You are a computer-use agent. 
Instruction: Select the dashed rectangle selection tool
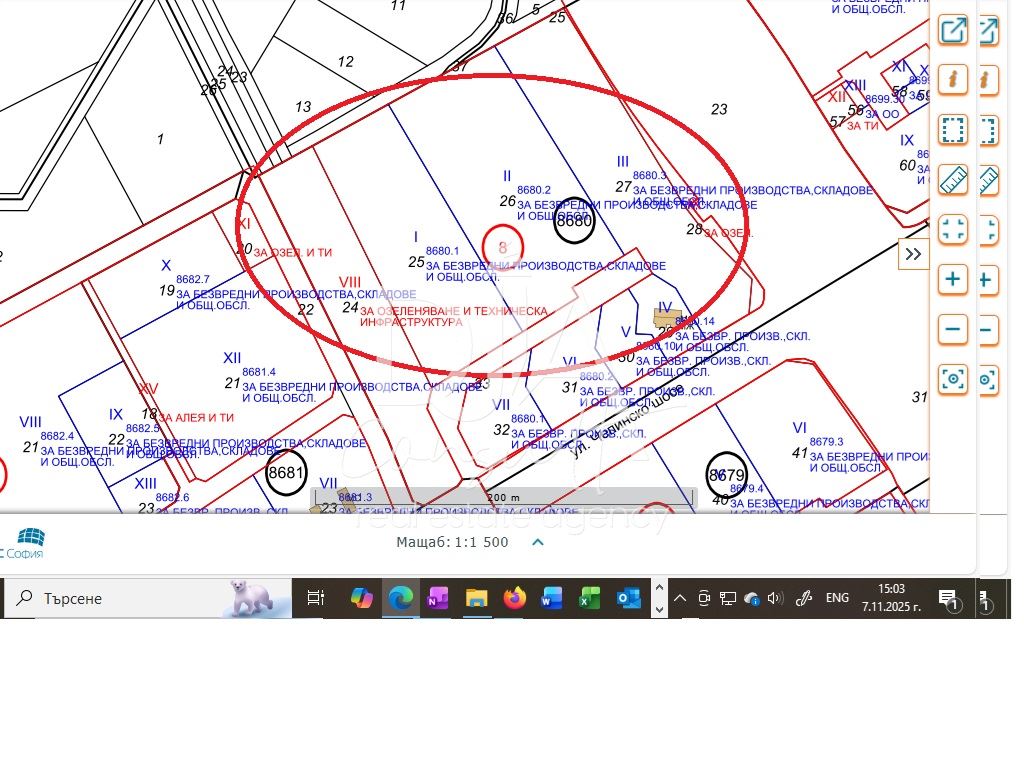[953, 129]
